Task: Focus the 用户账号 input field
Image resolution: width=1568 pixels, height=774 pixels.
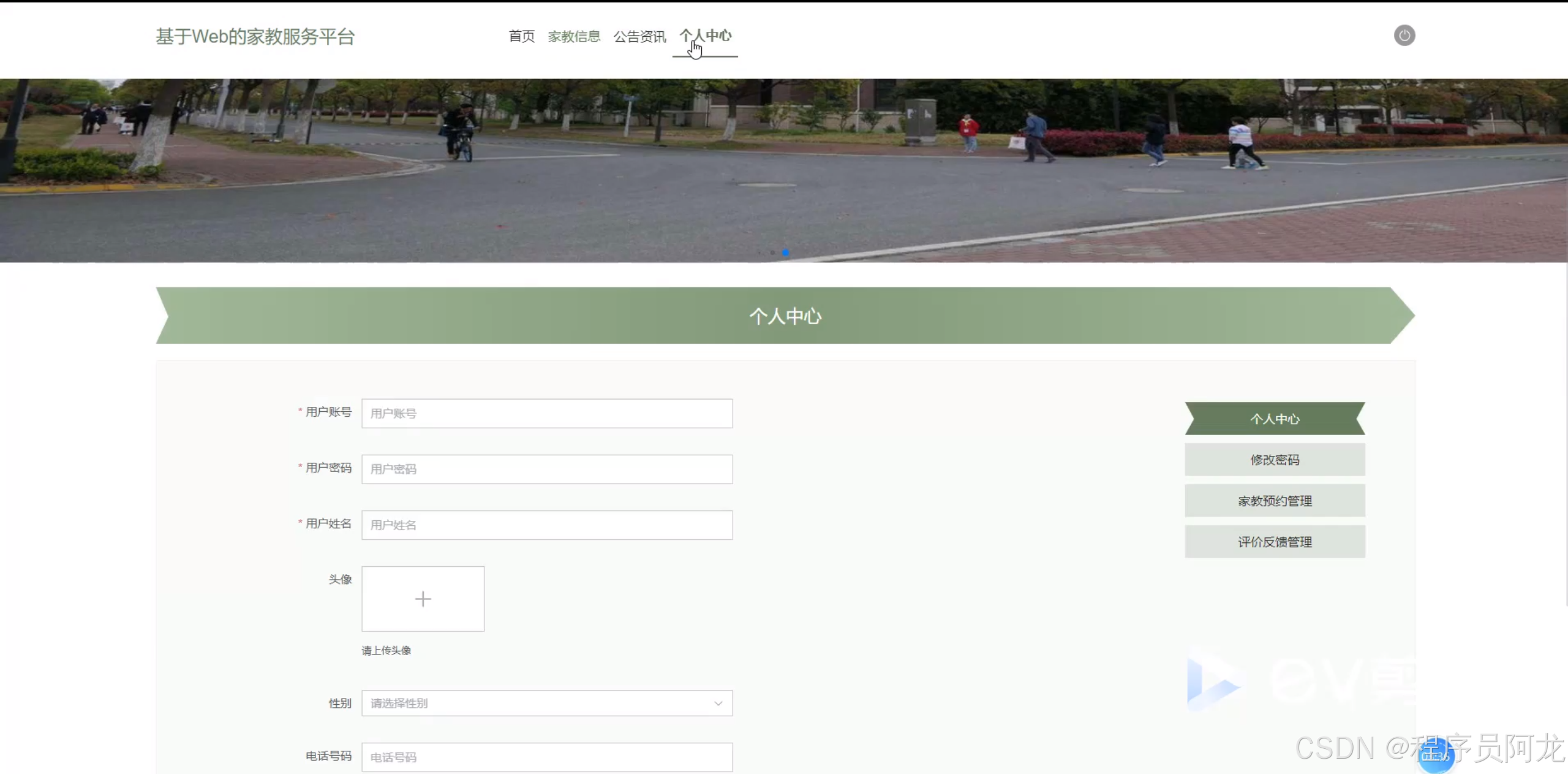Action: [547, 413]
